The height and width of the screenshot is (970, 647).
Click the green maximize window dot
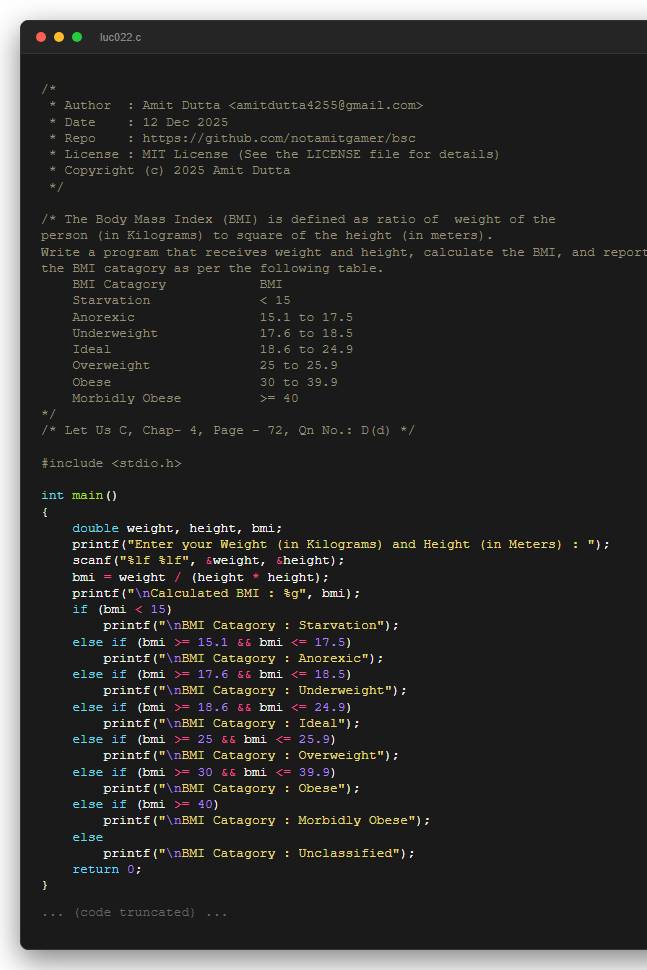[77, 37]
